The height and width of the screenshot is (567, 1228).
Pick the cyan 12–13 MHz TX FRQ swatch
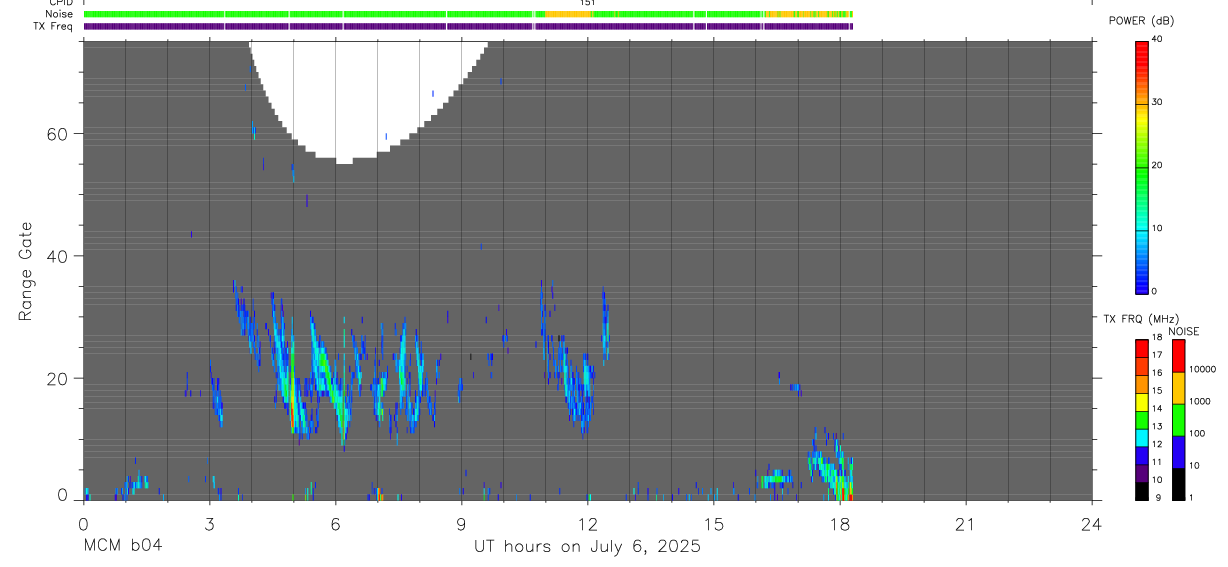tap(1141, 437)
